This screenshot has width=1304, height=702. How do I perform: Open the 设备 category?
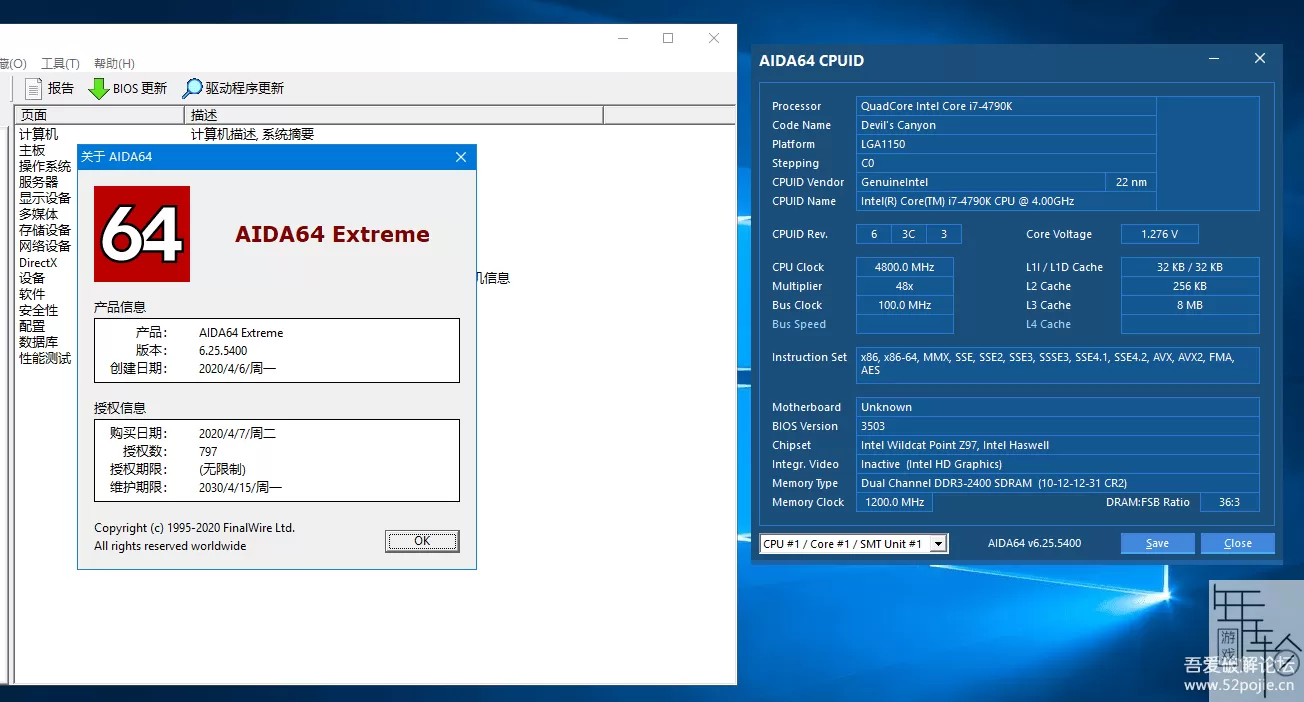tap(32, 278)
